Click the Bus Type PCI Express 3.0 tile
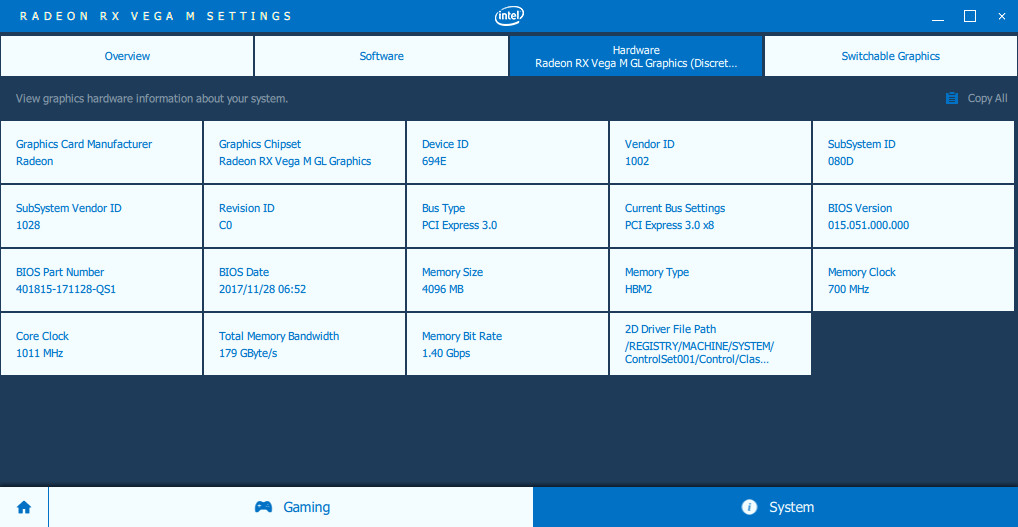The width and height of the screenshot is (1018, 527). [508, 216]
